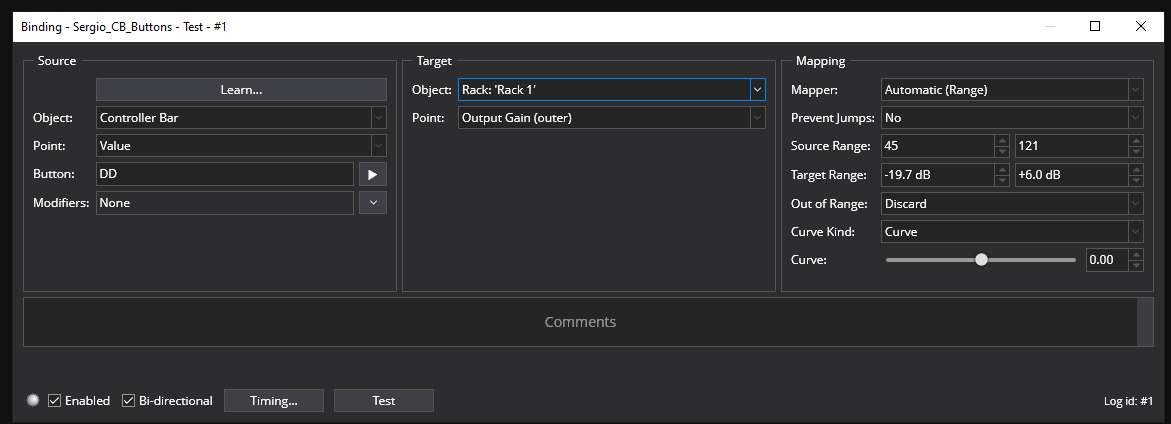Click the round status indicator beside Enabled
The width and height of the screenshot is (1171, 424).
pyautogui.click(x=33, y=401)
